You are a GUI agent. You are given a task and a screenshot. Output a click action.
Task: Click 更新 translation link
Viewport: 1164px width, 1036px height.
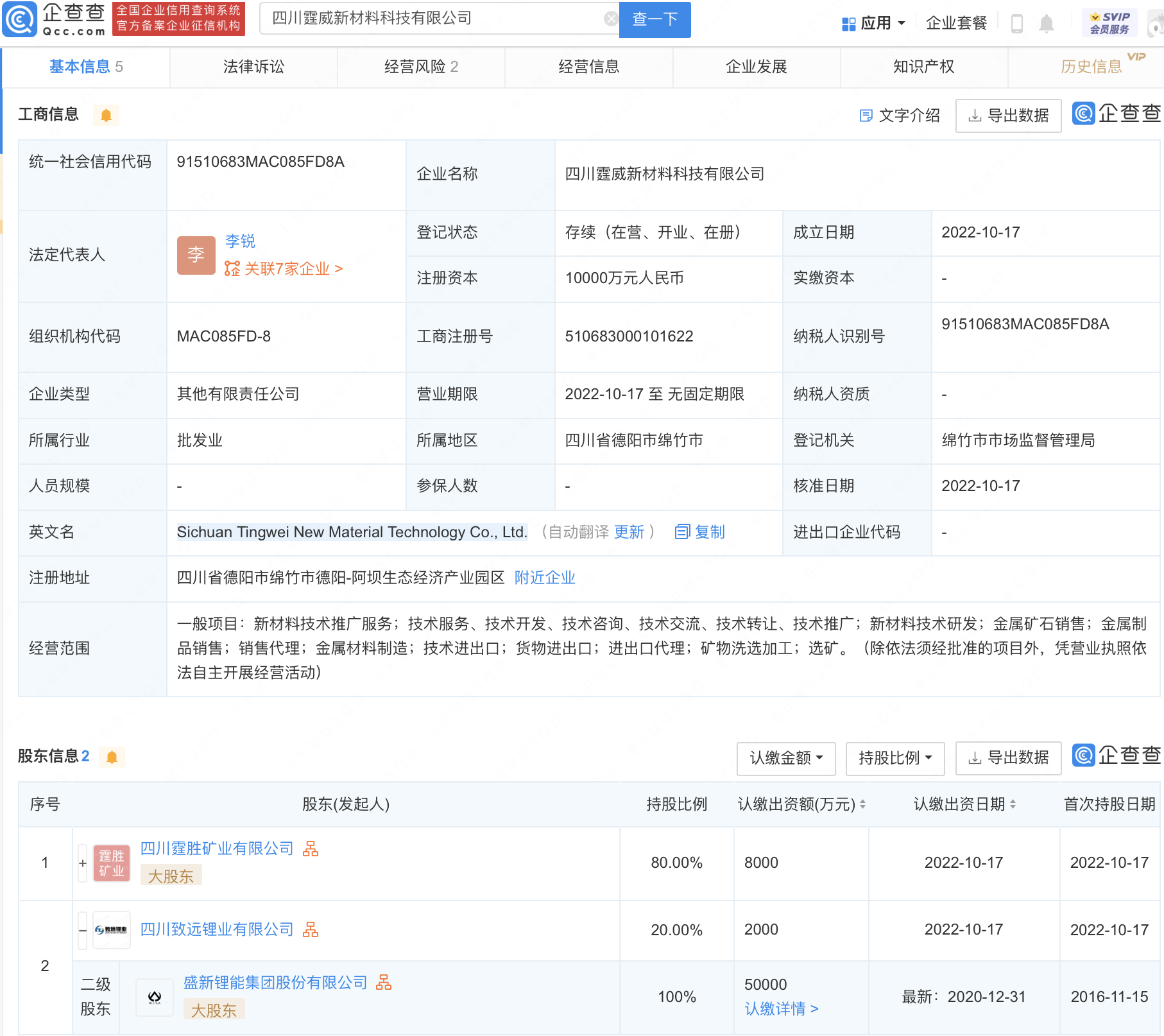(x=629, y=532)
